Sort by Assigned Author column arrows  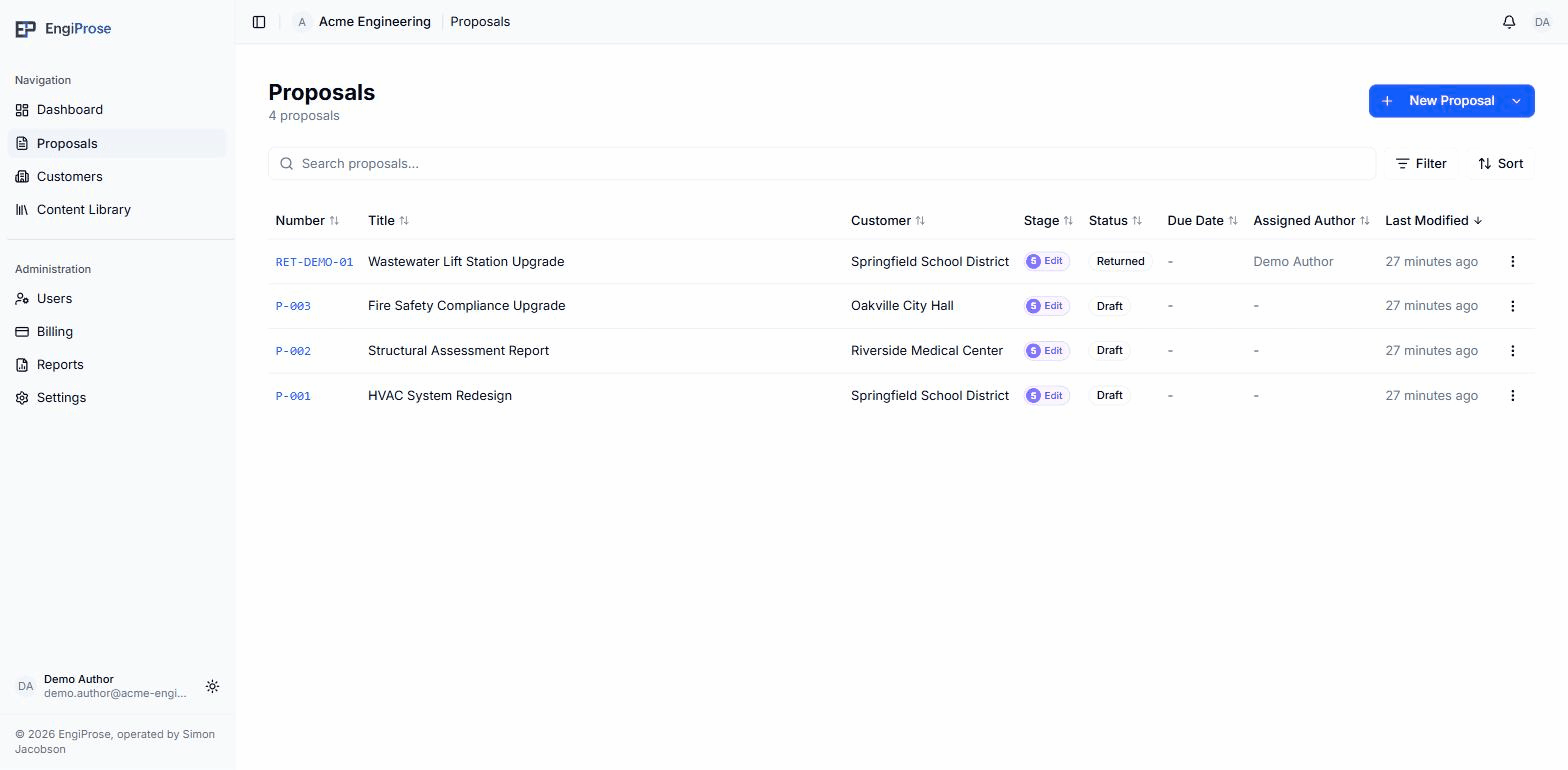1365,221
